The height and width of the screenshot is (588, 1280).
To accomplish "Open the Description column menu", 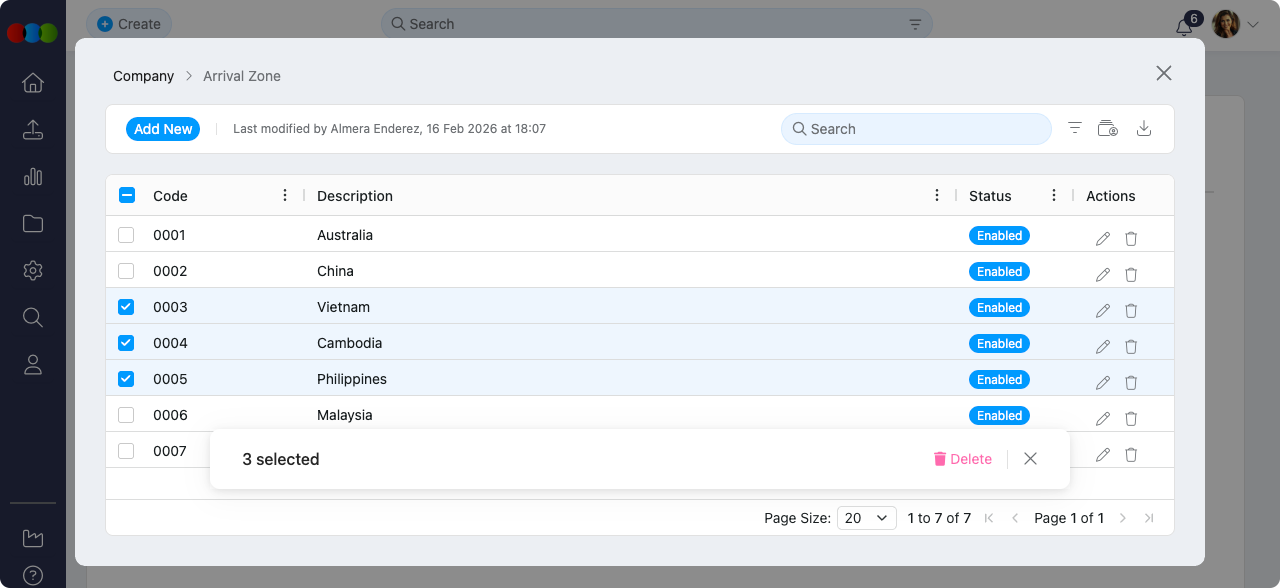I will point(937,196).
